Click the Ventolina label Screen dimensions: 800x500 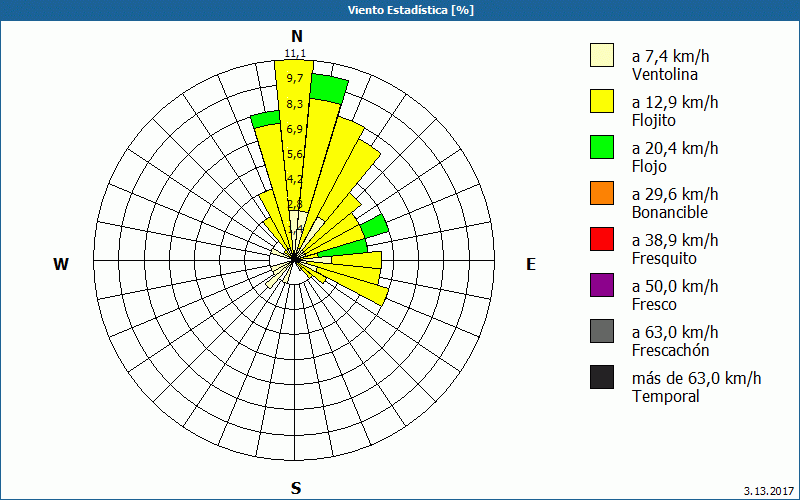point(665,74)
